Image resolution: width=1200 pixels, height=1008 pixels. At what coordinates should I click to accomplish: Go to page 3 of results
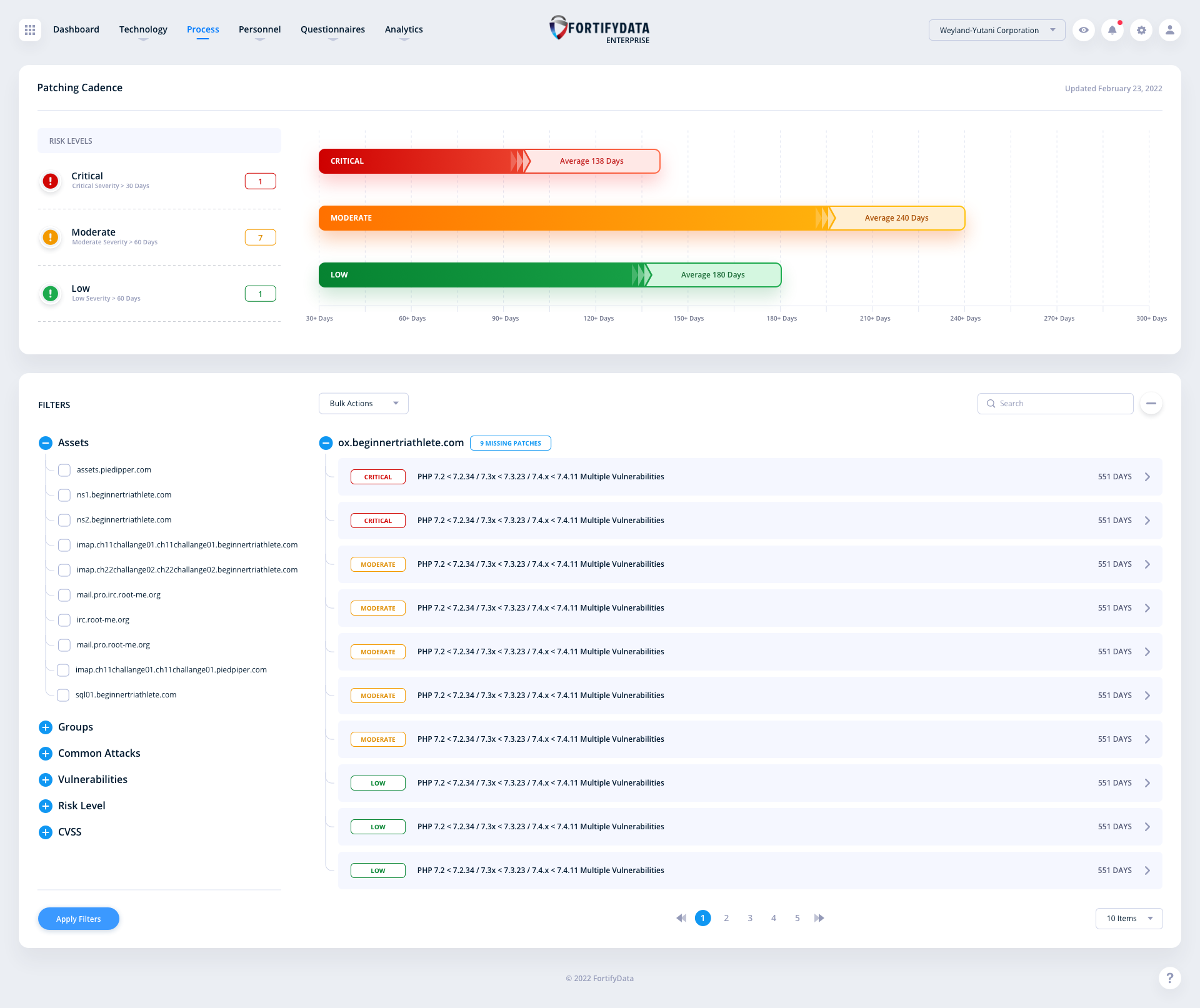tap(750, 918)
